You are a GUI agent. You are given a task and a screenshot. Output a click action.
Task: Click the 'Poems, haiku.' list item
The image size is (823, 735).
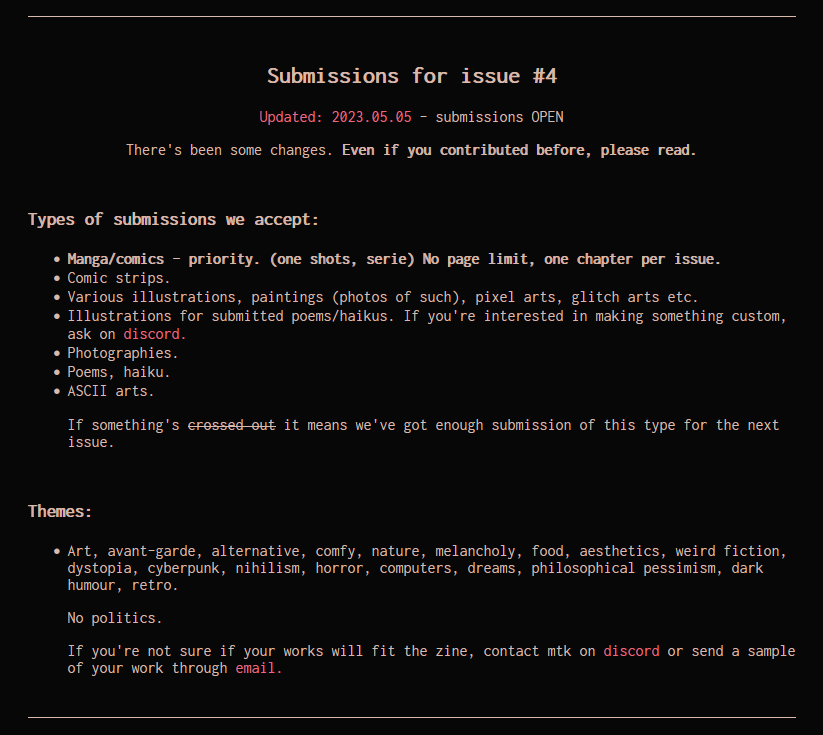coord(119,372)
